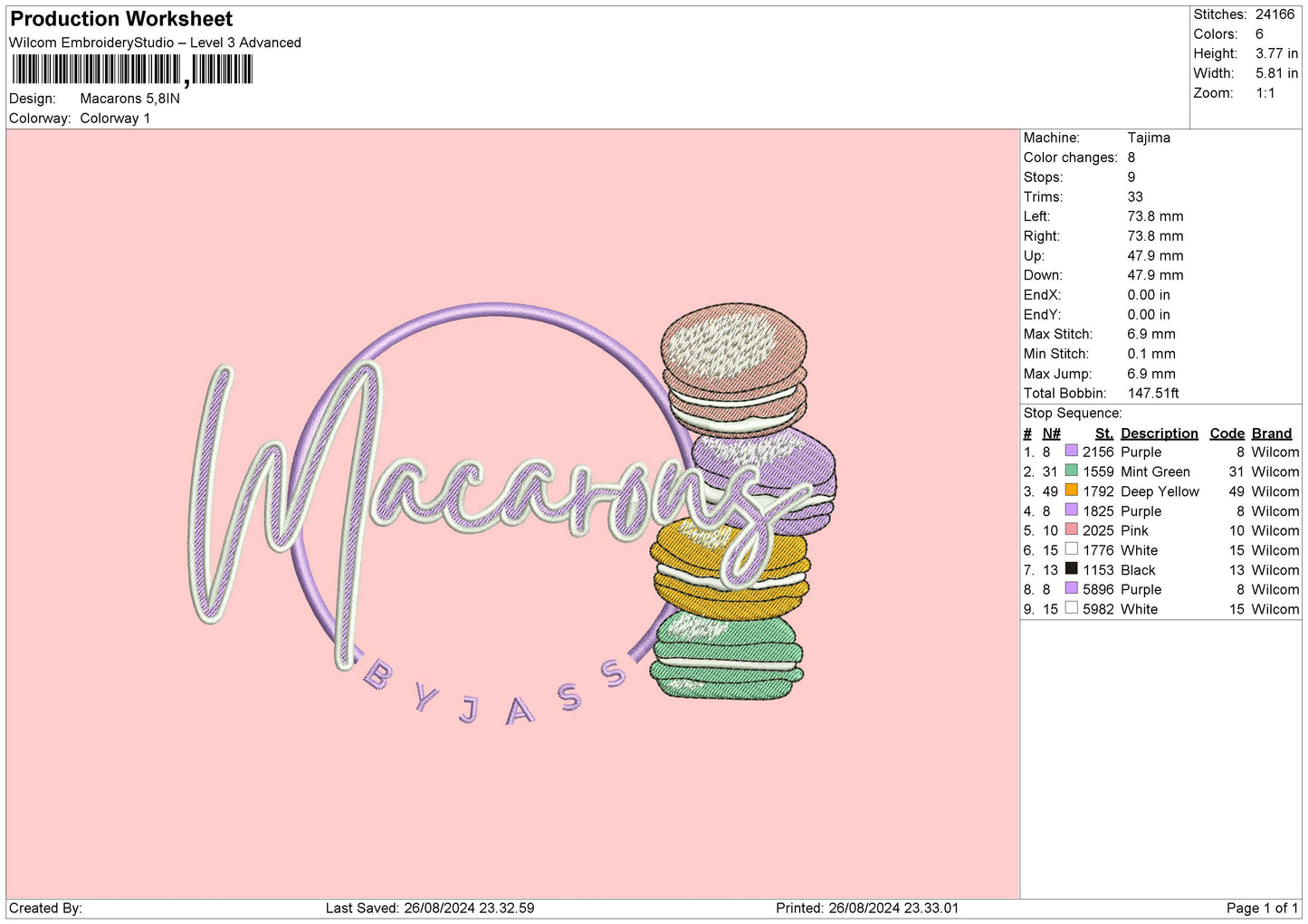Click the 'EndX:' label
Image resolution: width=1308 pixels, height=924 pixels.
tap(1042, 295)
